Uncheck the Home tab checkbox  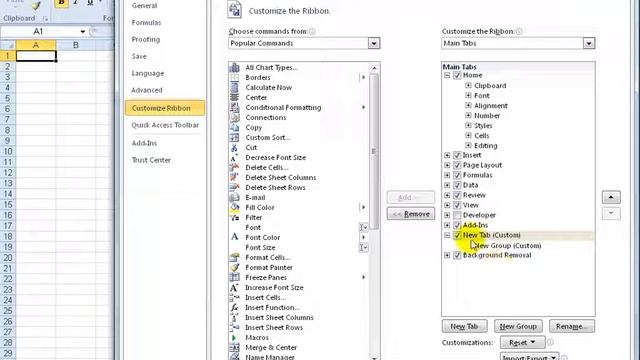pyautogui.click(x=457, y=75)
